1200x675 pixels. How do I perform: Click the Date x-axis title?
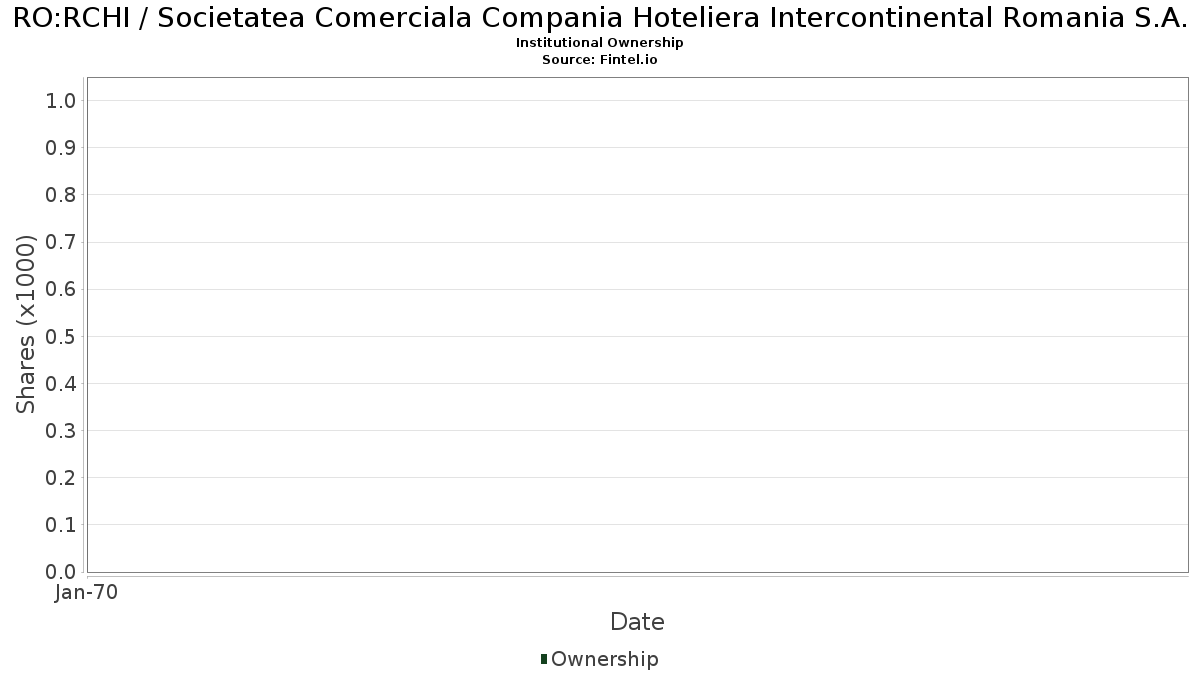point(637,622)
